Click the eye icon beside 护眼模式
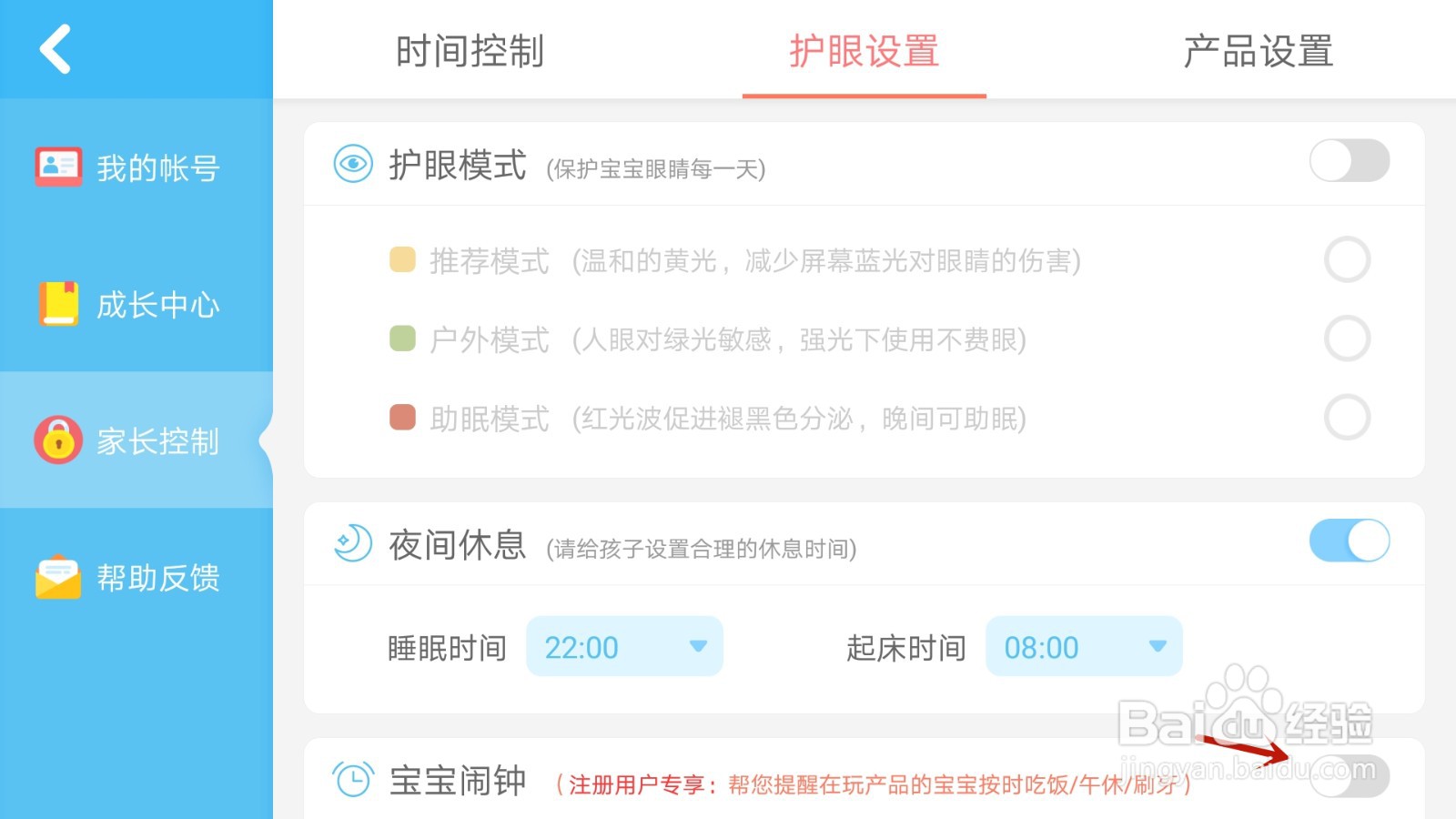This screenshot has width=1456, height=819. (x=351, y=164)
